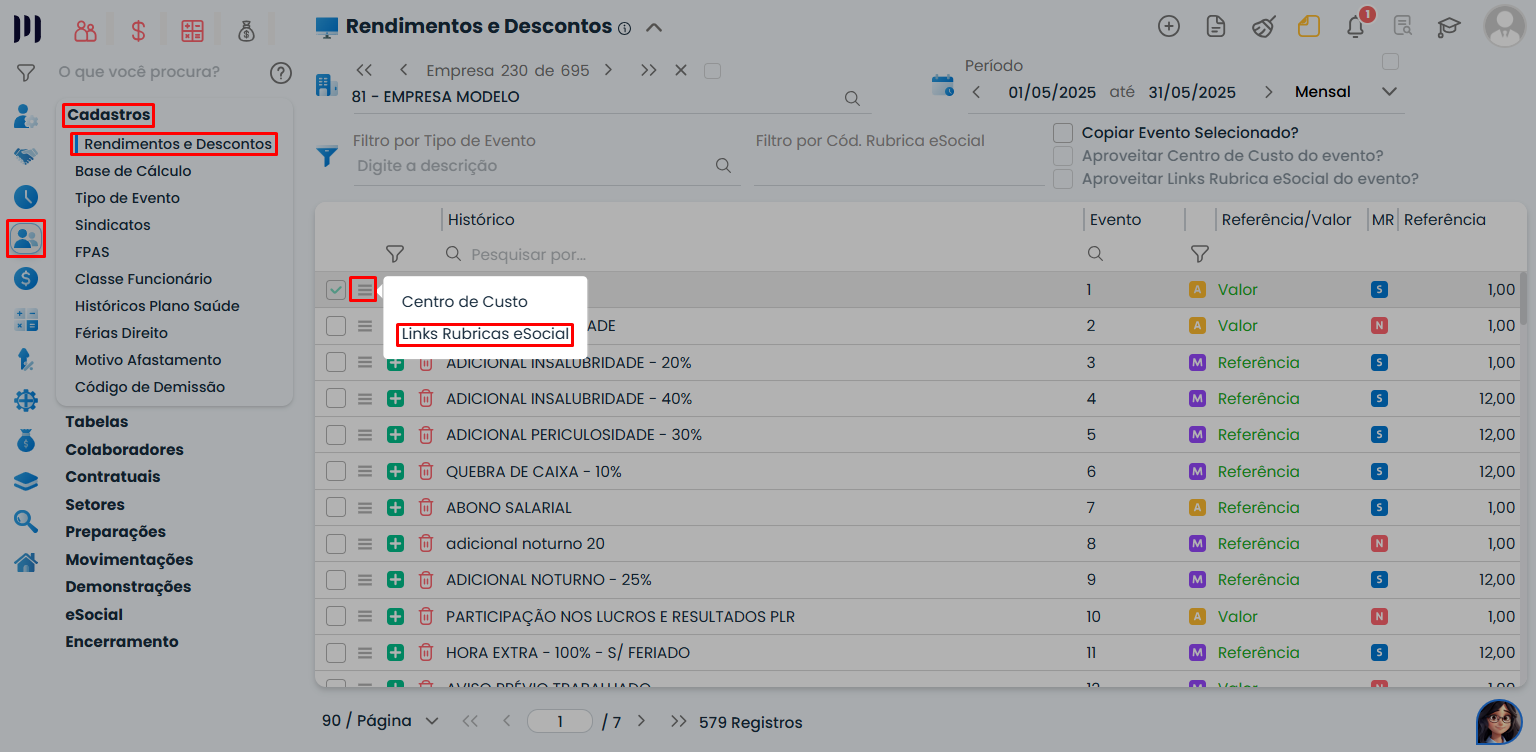This screenshot has width=1536, height=752.
Task: Click green plus icon for ABONO SALARIAL
Action: (395, 507)
